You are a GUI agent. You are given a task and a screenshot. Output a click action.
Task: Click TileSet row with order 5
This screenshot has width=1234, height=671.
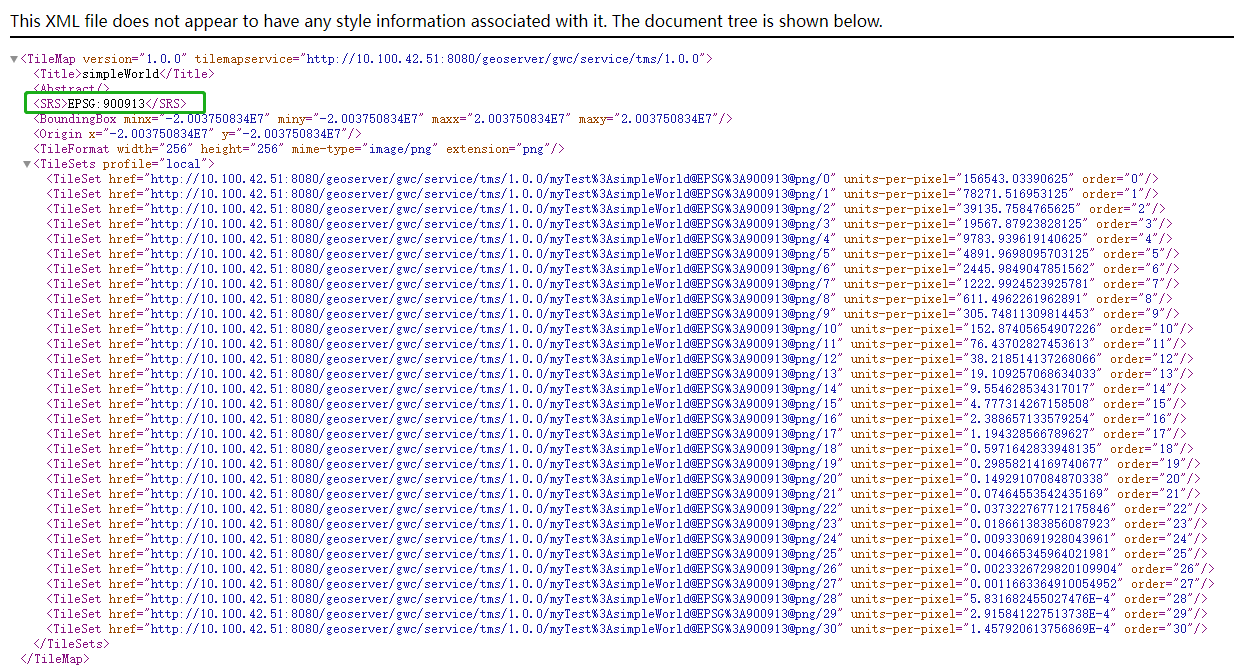612,254
